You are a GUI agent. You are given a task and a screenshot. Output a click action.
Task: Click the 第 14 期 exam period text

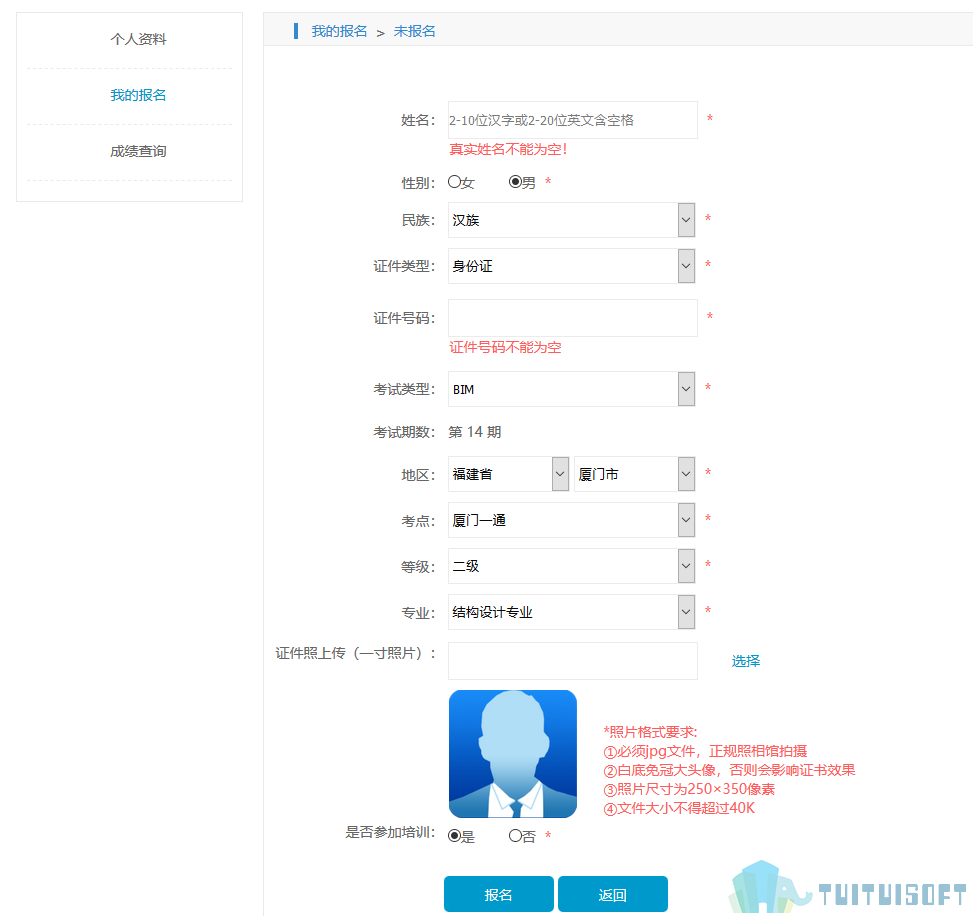point(475,432)
